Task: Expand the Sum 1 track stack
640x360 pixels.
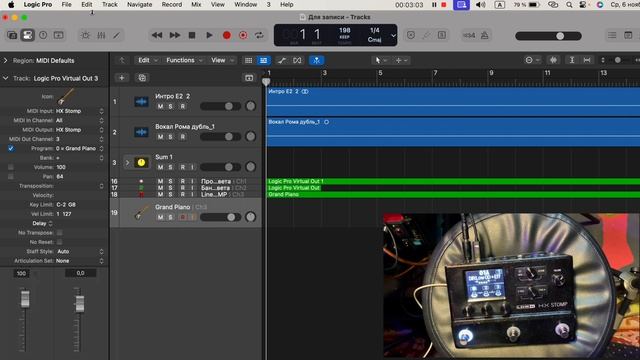Action: pos(127,162)
